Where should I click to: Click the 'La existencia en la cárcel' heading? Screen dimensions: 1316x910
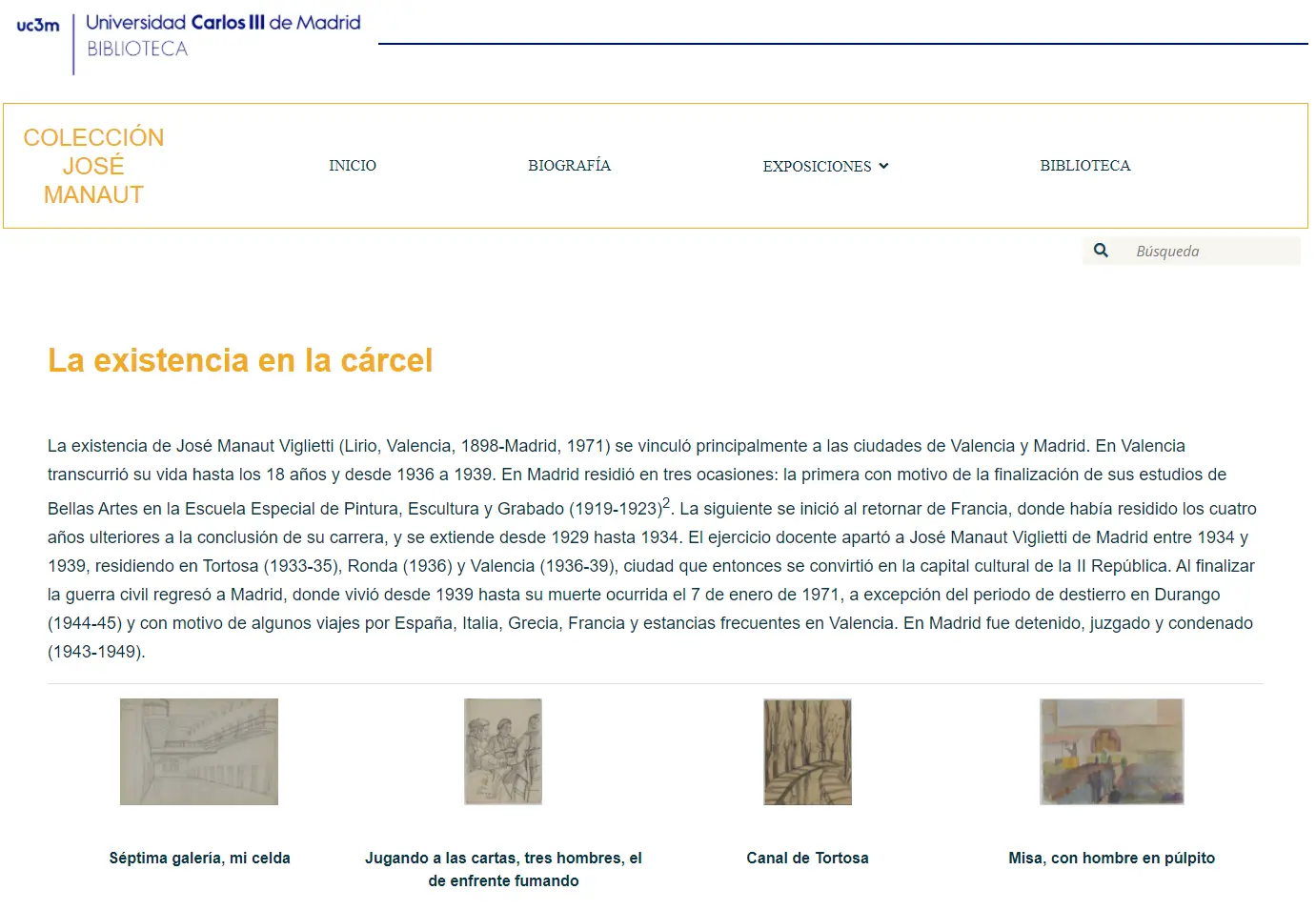click(x=240, y=360)
